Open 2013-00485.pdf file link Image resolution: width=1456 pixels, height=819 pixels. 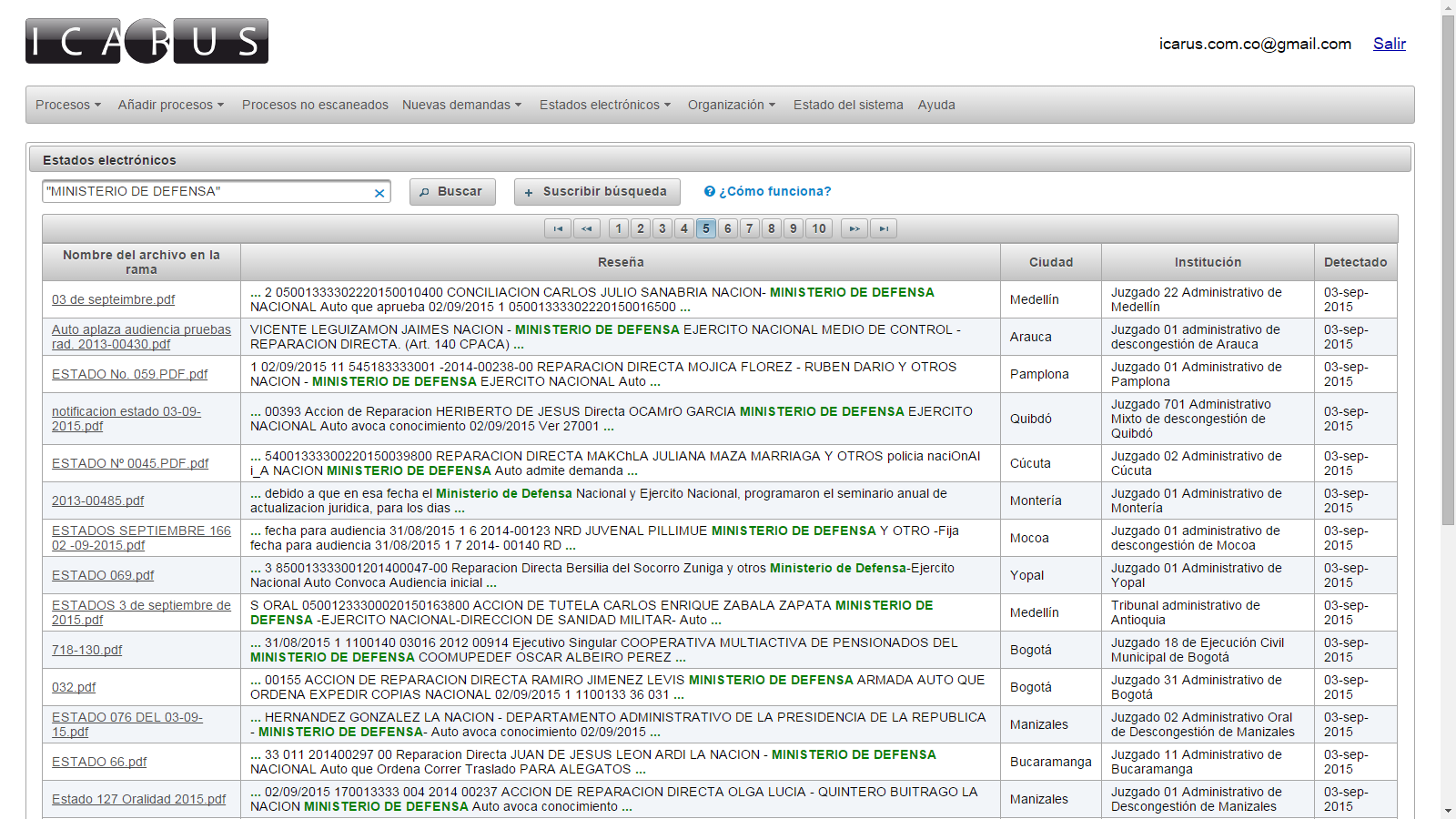97,500
